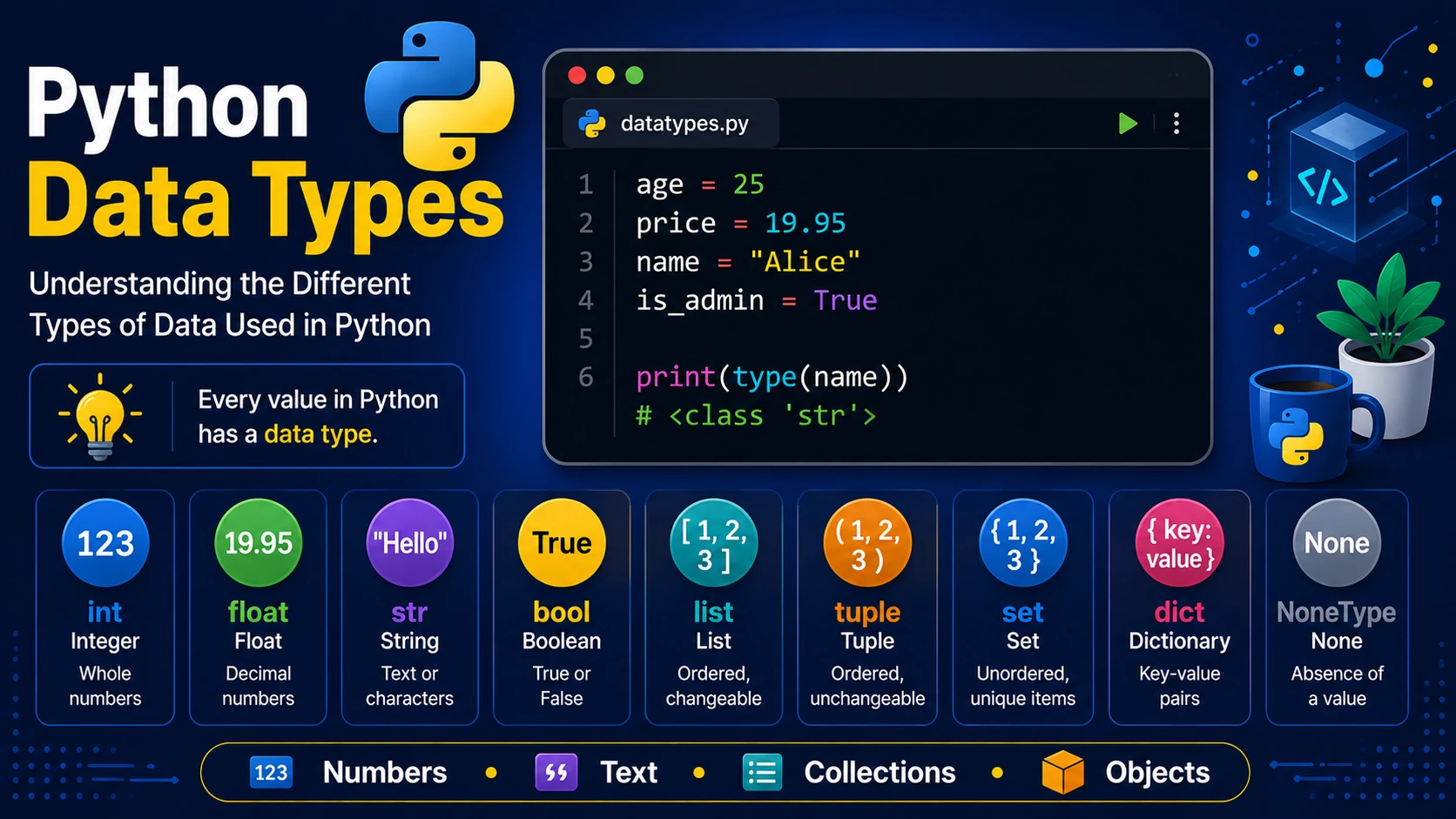This screenshot has width=1456, height=819.
Task: Click the pink 'dict' type name
Action: (1180, 612)
